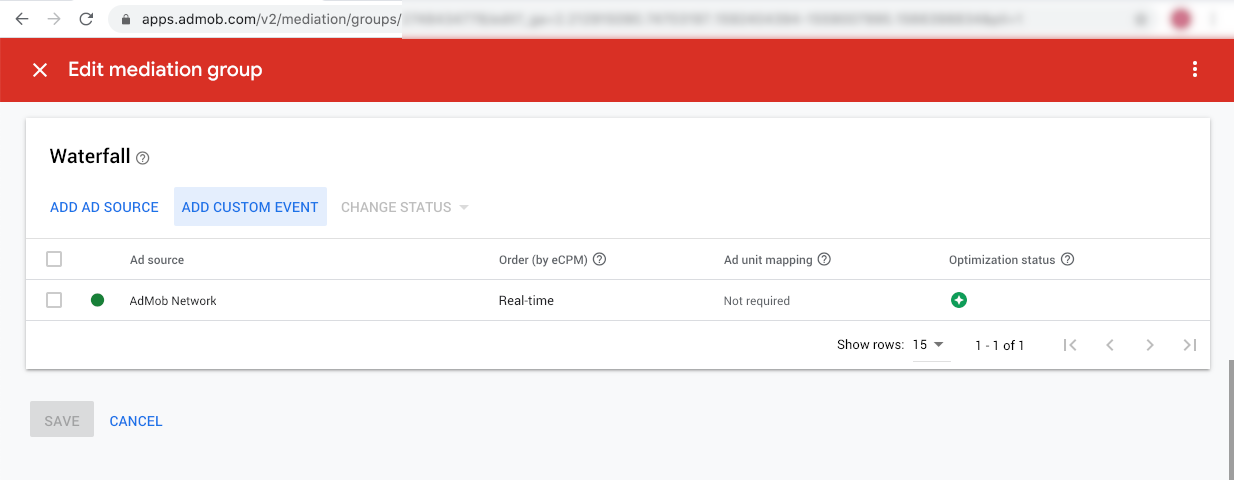
Task: Click browser back arrow
Action: click(x=22, y=18)
